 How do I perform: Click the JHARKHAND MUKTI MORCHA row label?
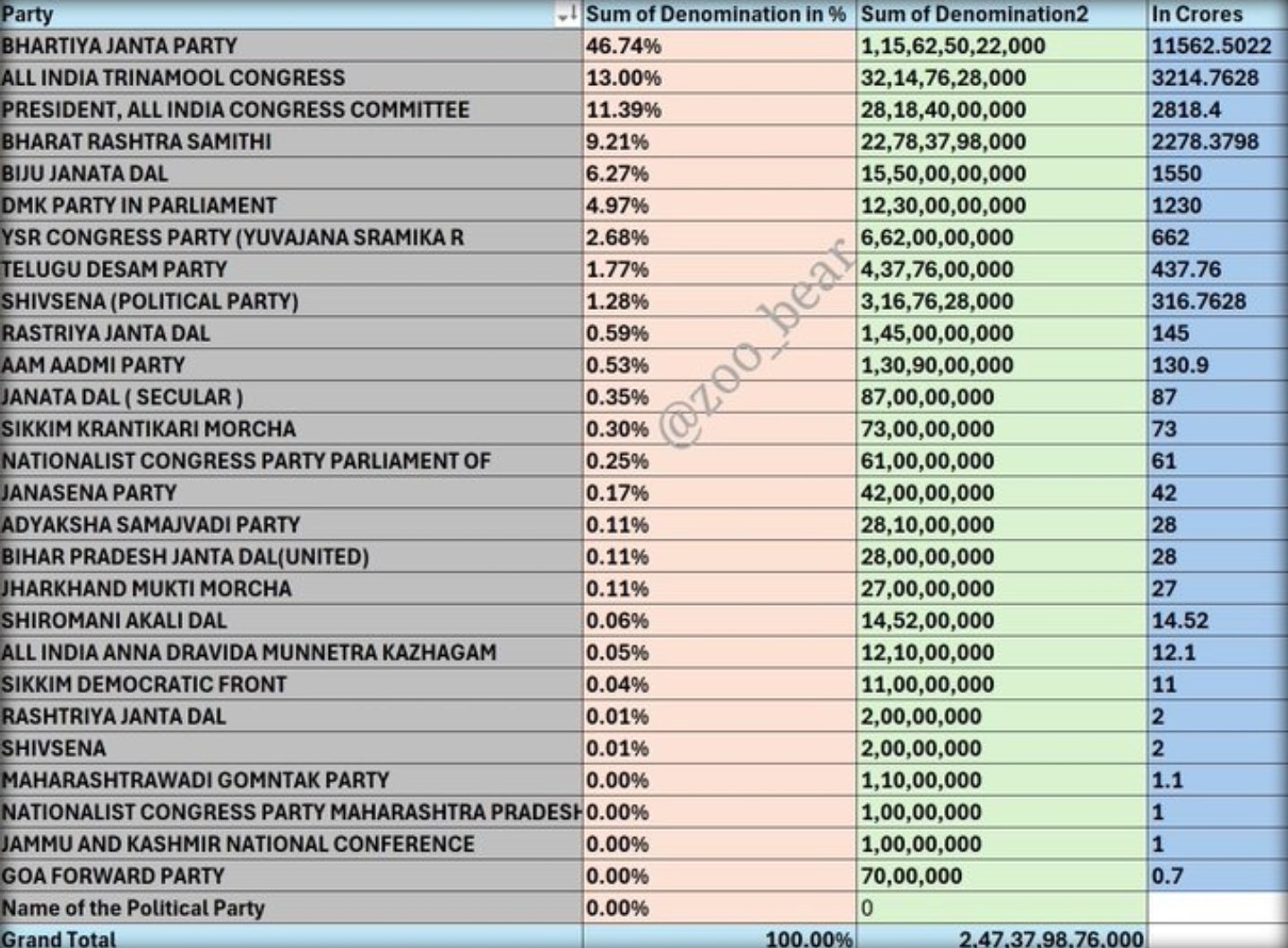point(147,589)
